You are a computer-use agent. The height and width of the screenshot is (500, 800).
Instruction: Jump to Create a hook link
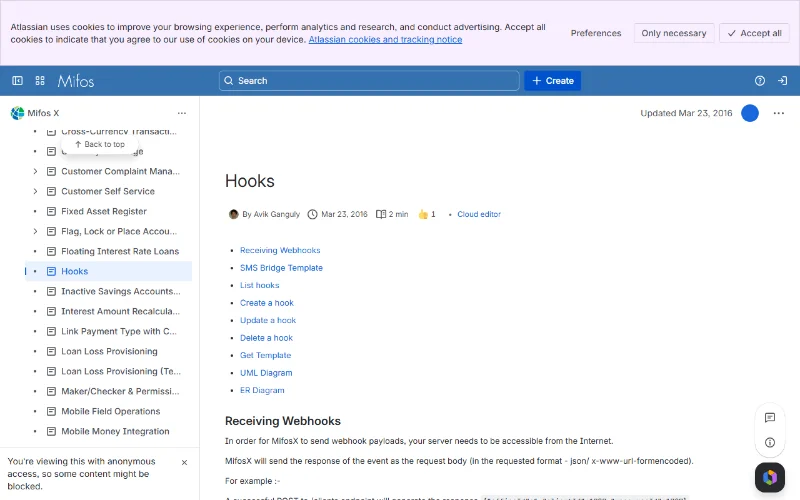[x=267, y=303]
